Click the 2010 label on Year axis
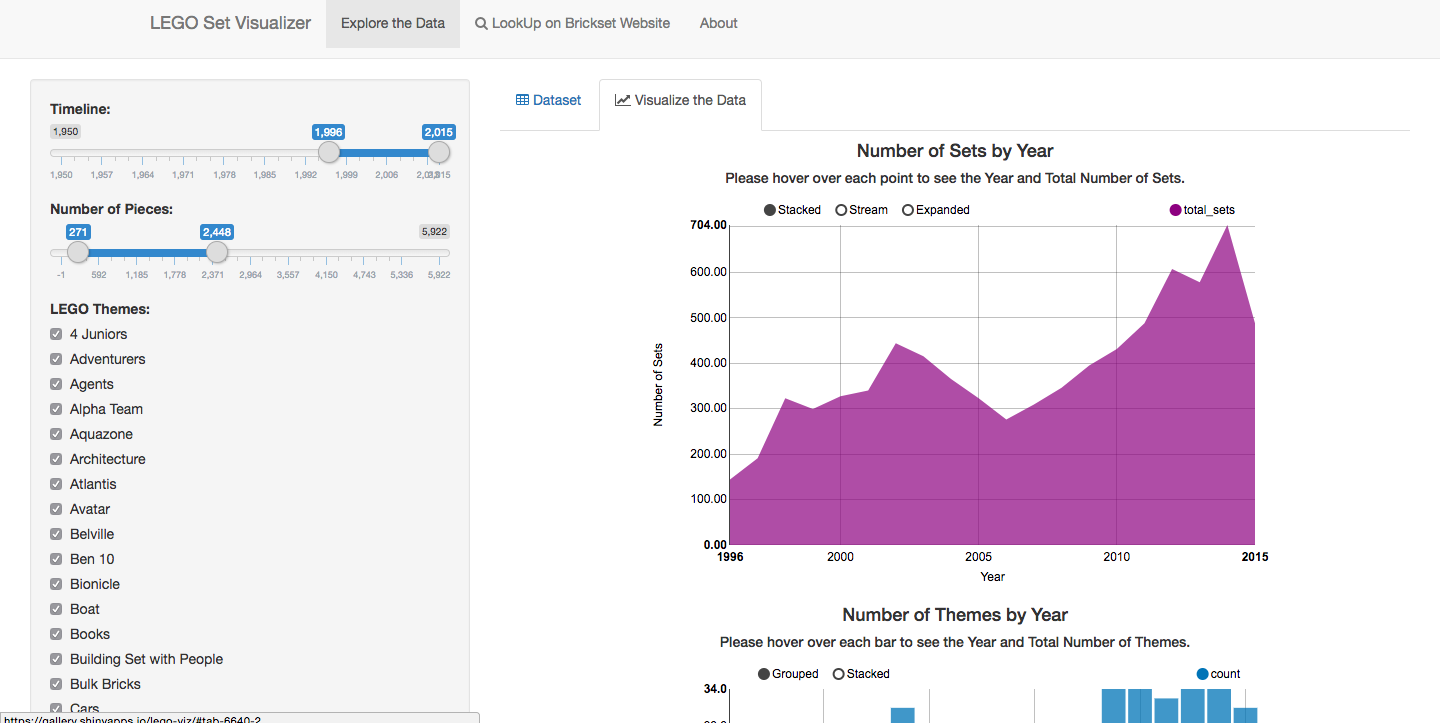This screenshot has width=1440, height=723. point(1116,557)
